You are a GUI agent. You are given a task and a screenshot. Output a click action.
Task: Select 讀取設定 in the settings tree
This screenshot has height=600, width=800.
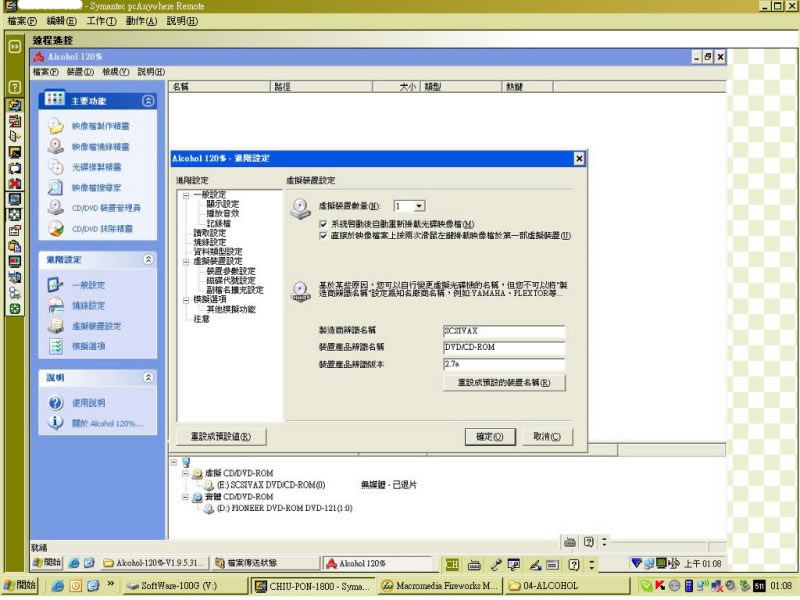(x=209, y=233)
